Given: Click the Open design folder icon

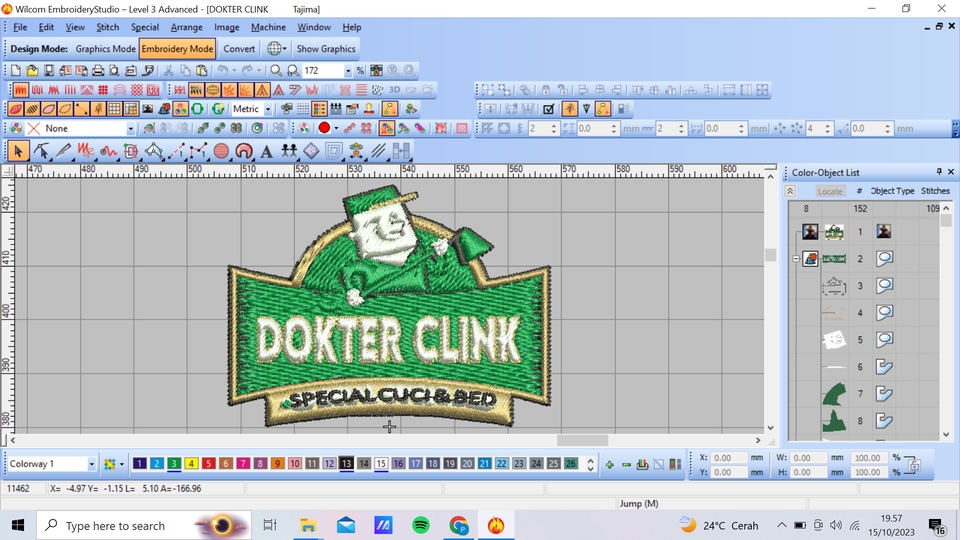Looking at the screenshot, I should tap(32, 70).
